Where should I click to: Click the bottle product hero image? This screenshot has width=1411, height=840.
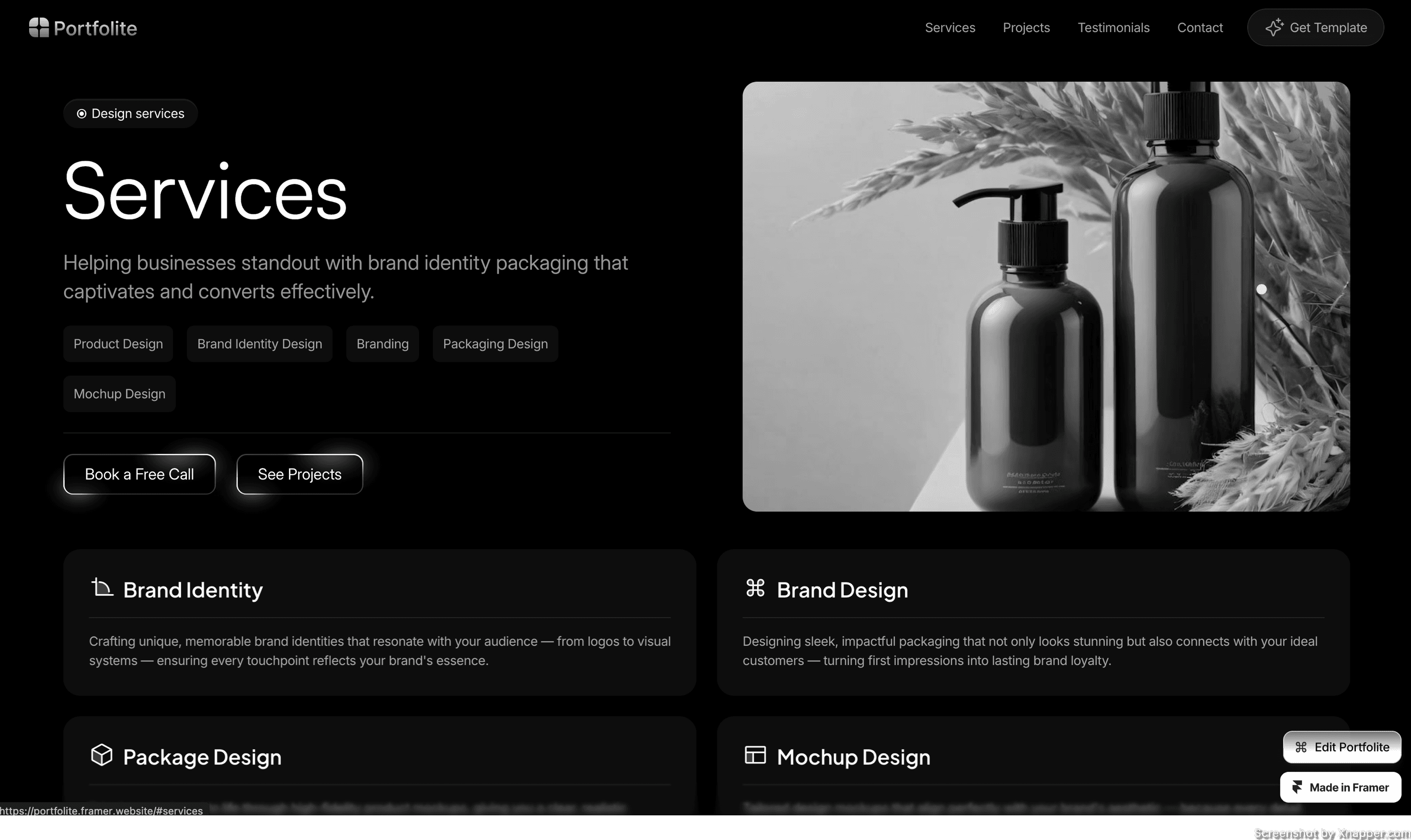click(x=1046, y=297)
